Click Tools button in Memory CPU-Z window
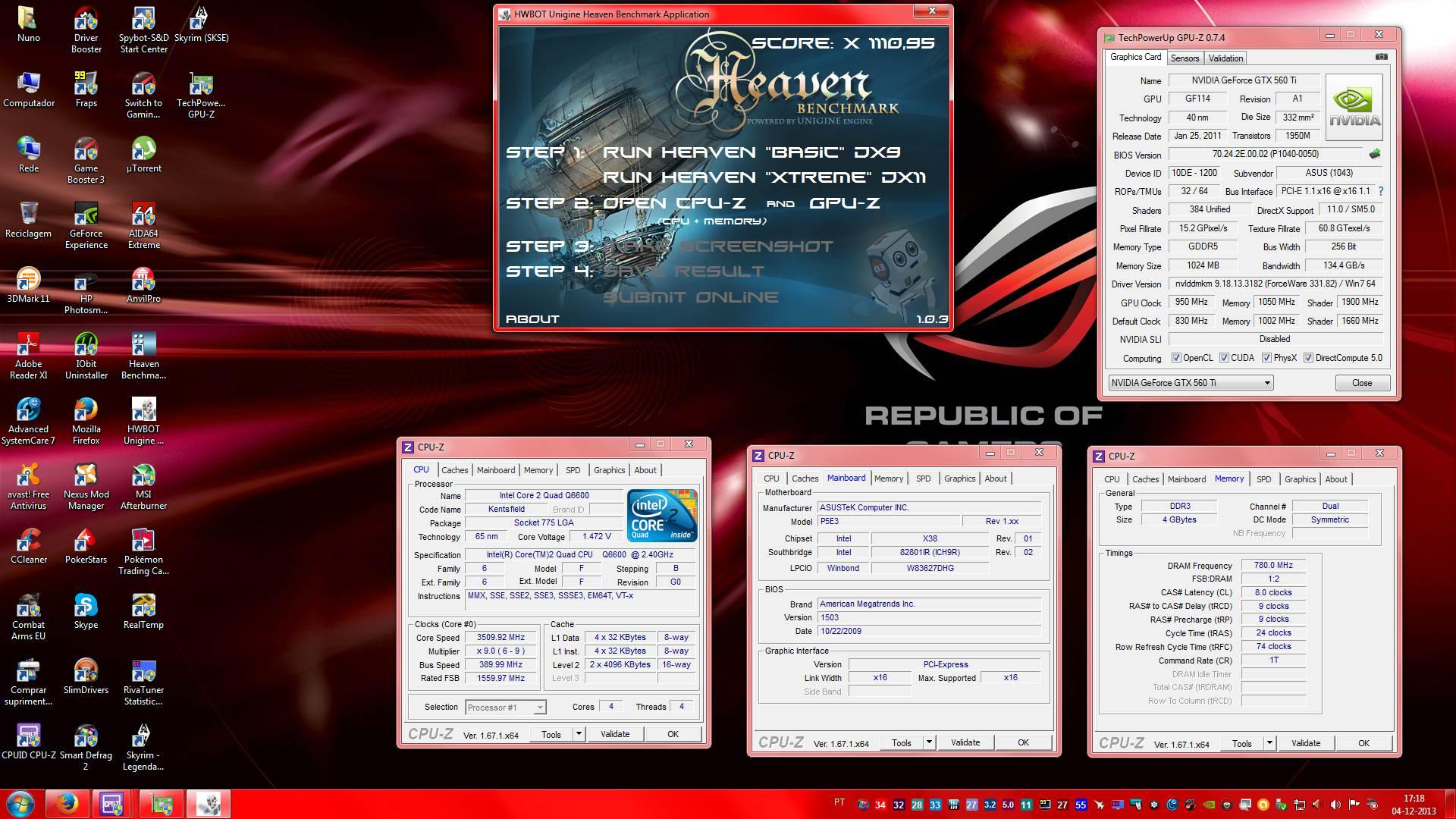 (1242, 743)
